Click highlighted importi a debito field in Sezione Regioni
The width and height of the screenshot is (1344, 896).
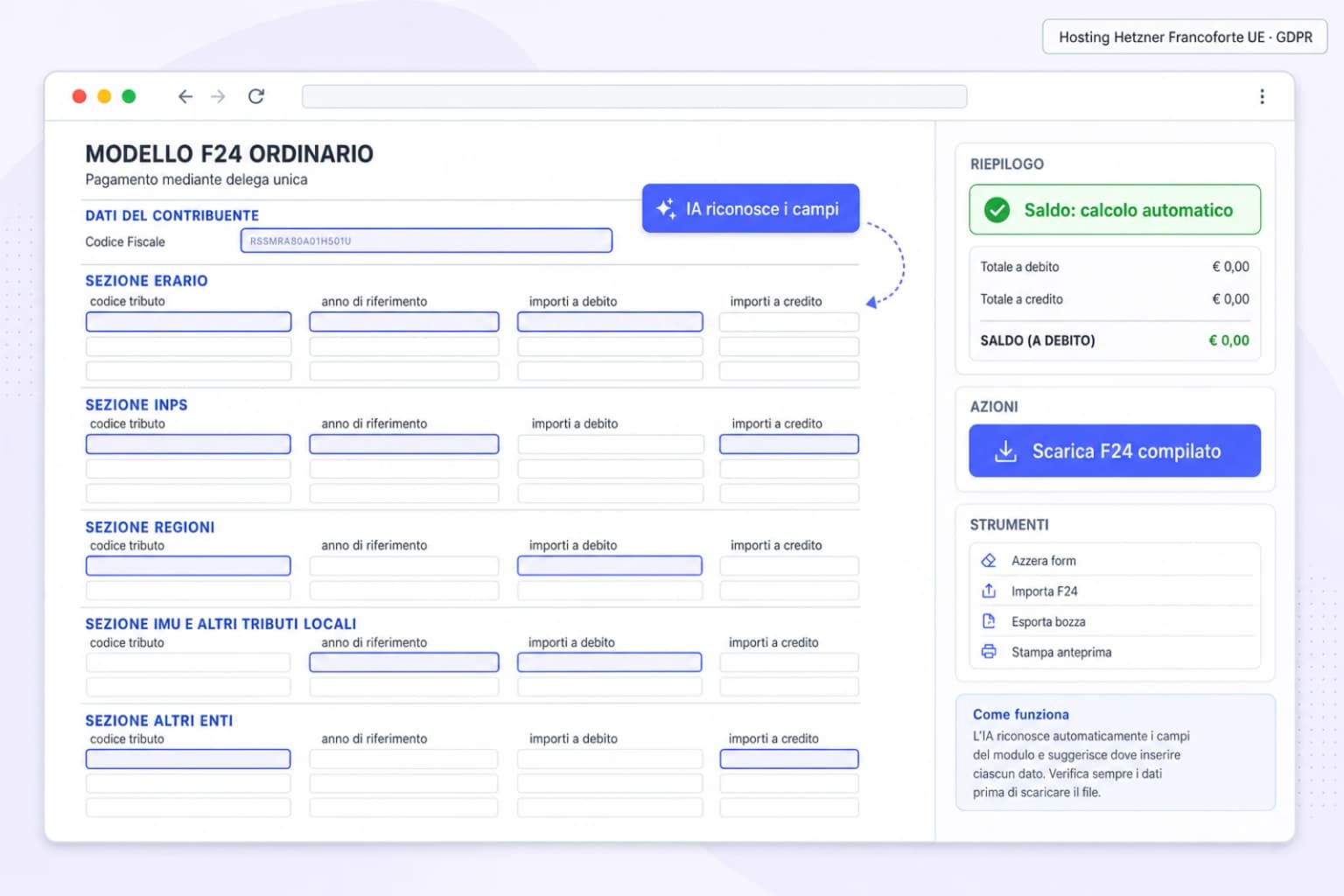pos(610,566)
